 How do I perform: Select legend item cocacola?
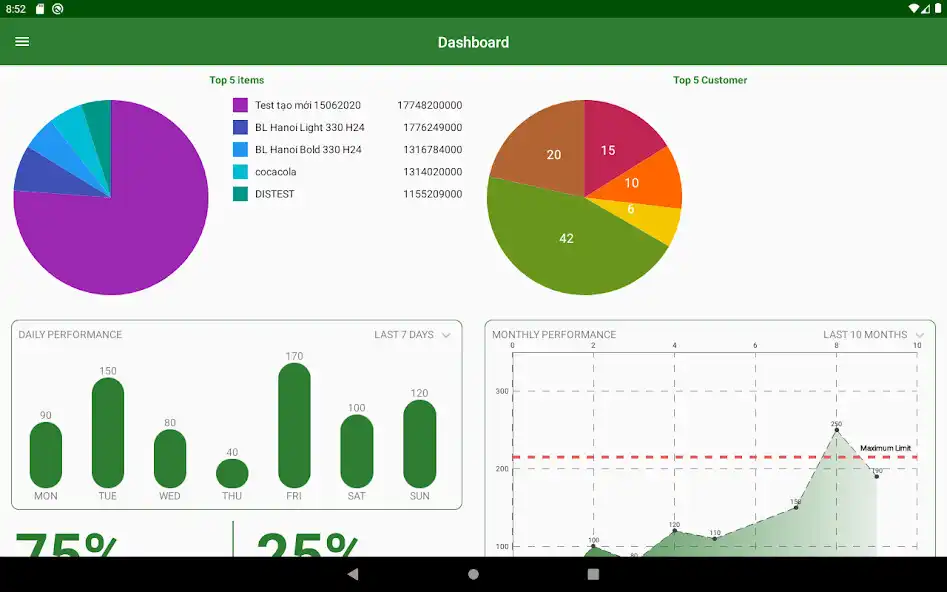275,172
